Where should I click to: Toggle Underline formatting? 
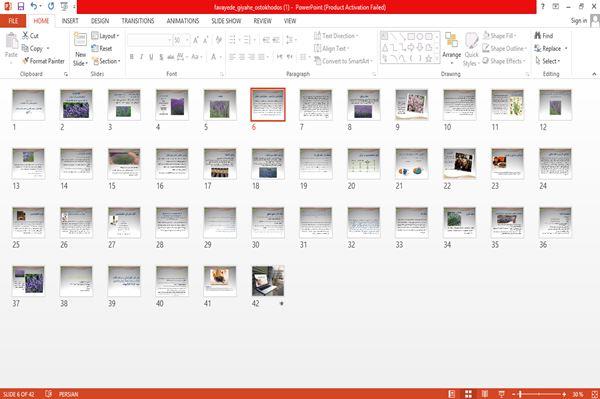coord(152,57)
